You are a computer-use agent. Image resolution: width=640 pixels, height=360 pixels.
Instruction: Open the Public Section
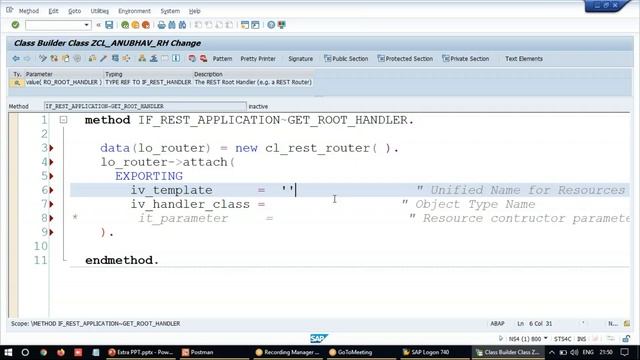click(x=346, y=59)
